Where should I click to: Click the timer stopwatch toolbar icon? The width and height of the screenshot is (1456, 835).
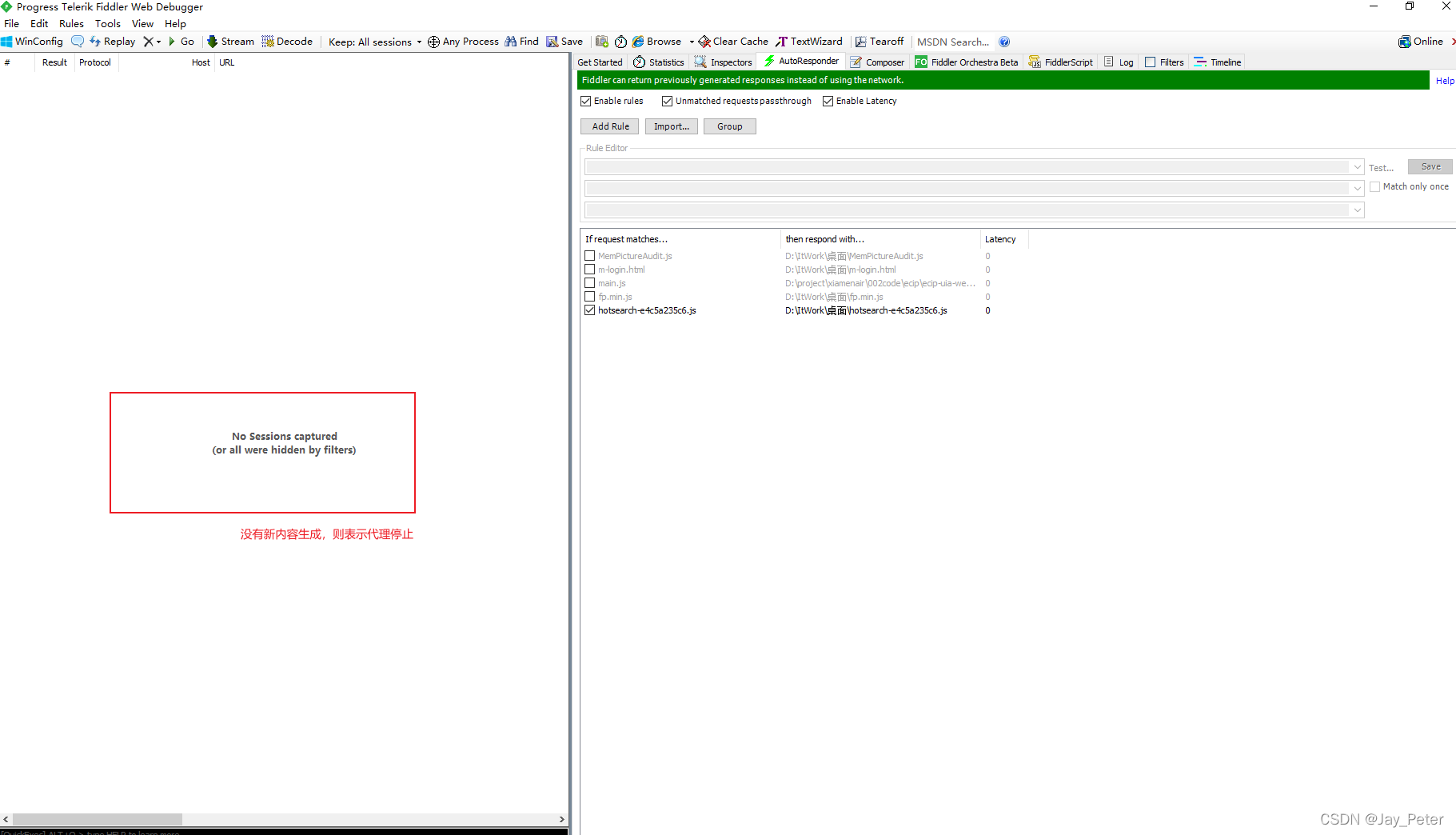coord(620,42)
